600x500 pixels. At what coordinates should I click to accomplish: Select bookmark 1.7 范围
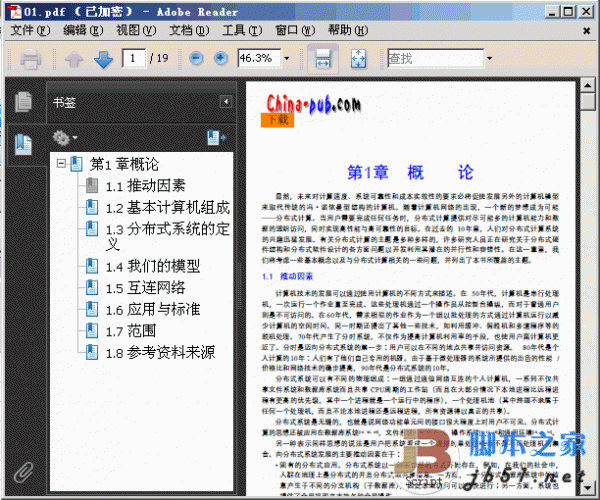tap(131, 331)
